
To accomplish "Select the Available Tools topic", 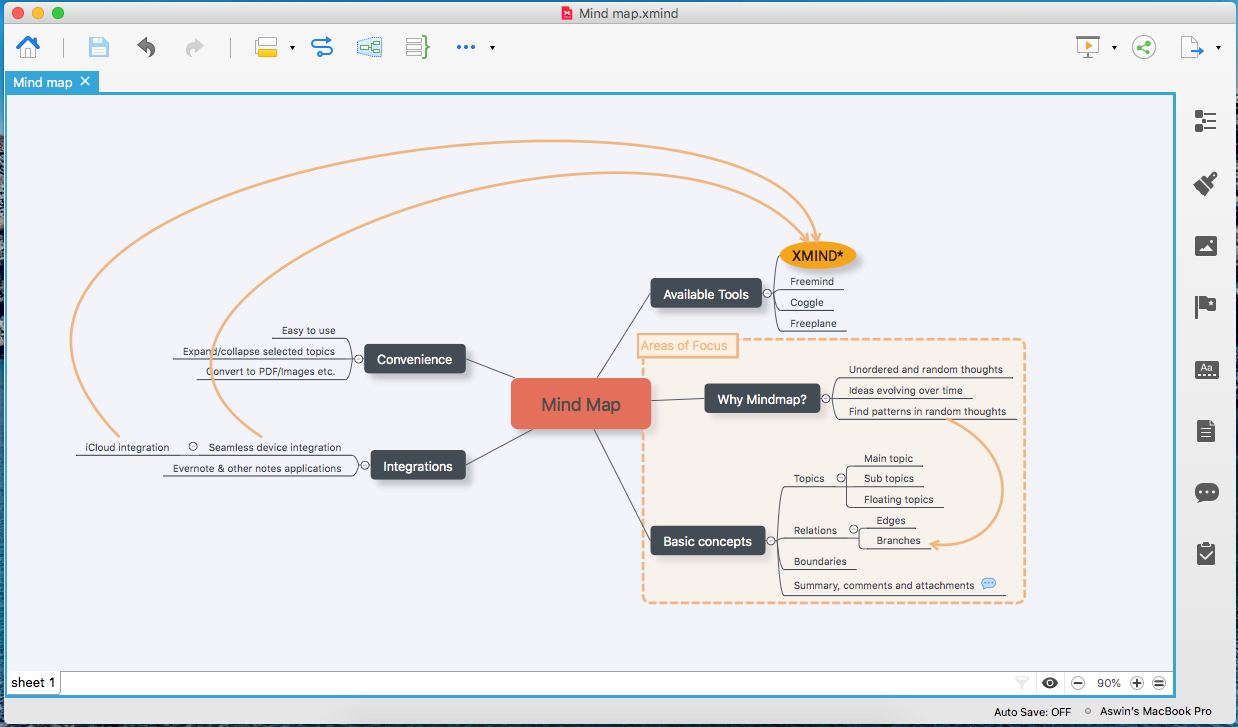I will click(x=706, y=294).
